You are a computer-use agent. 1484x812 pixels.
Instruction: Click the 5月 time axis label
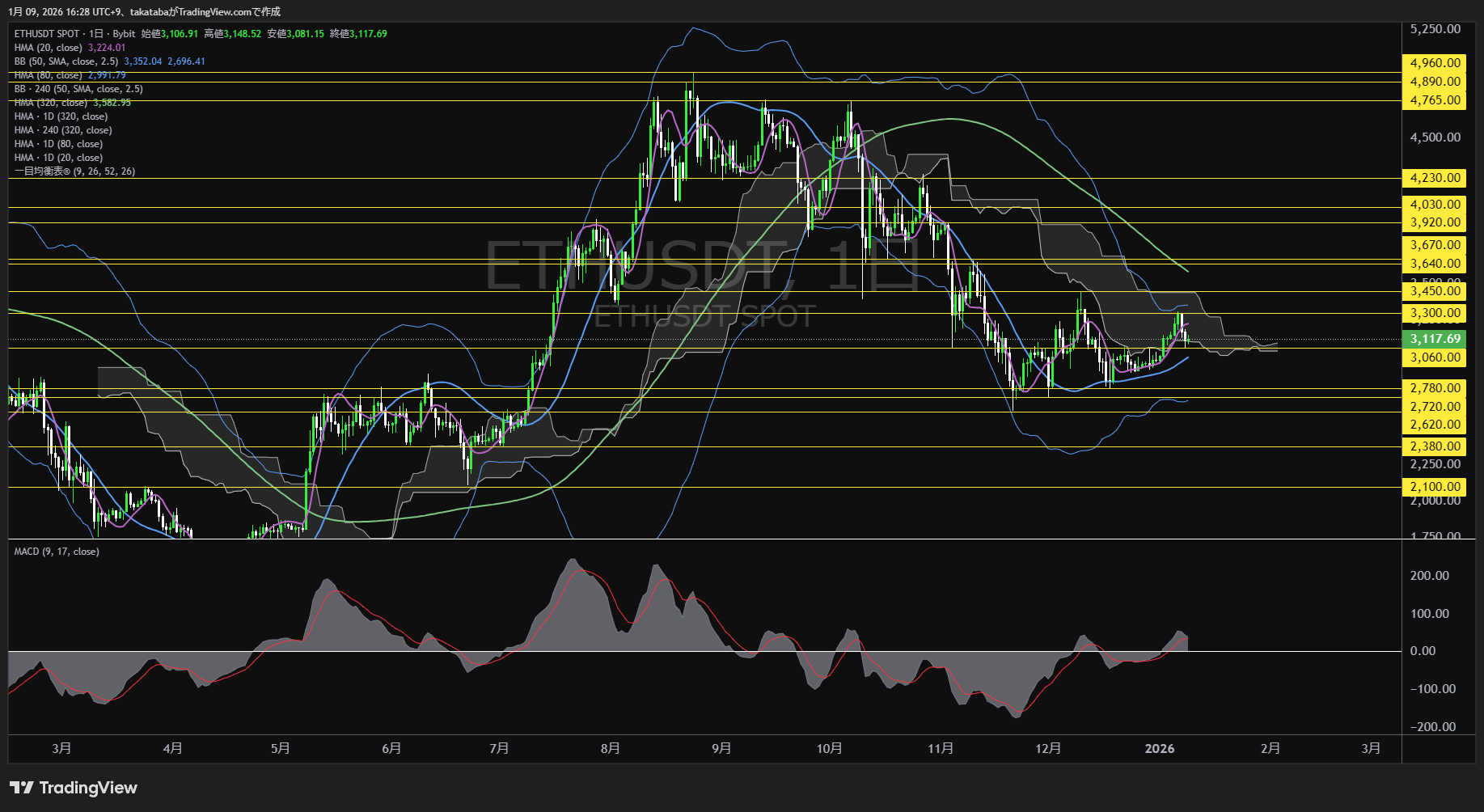[x=280, y=749]
